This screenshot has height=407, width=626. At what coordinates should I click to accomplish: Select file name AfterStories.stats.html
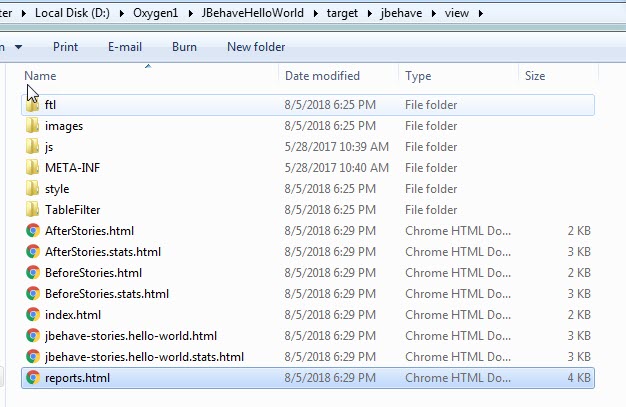[103, 252]
